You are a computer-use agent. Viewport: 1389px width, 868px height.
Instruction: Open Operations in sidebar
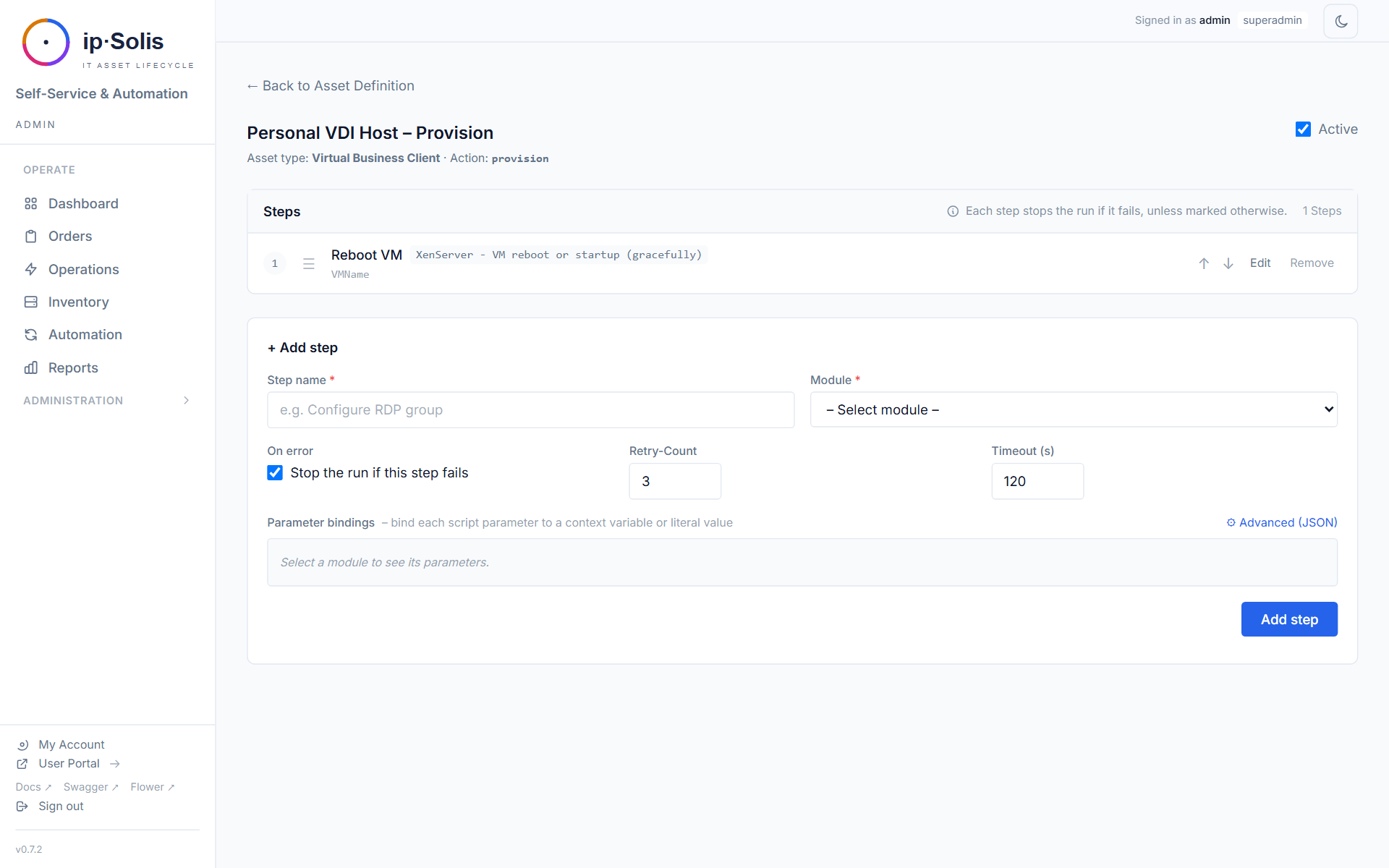click(84, 270)
